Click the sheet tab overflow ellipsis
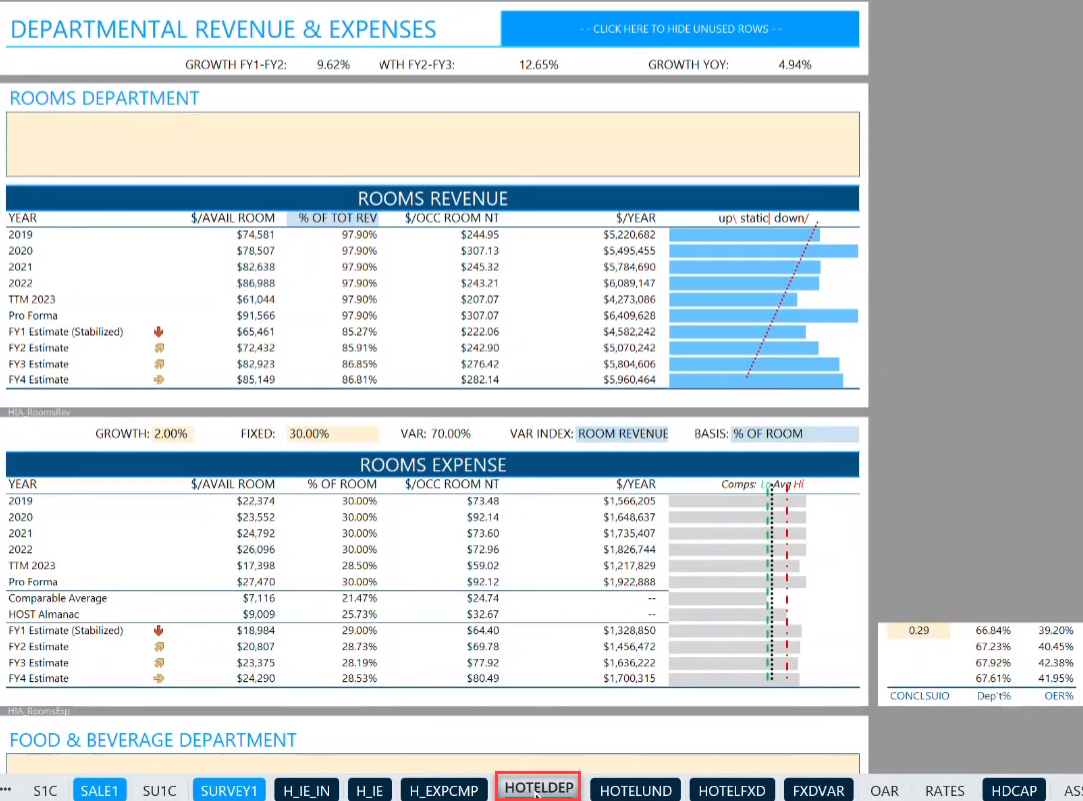Image resolution: width=1083 pixels, height=801 pixels. [6, 789]
